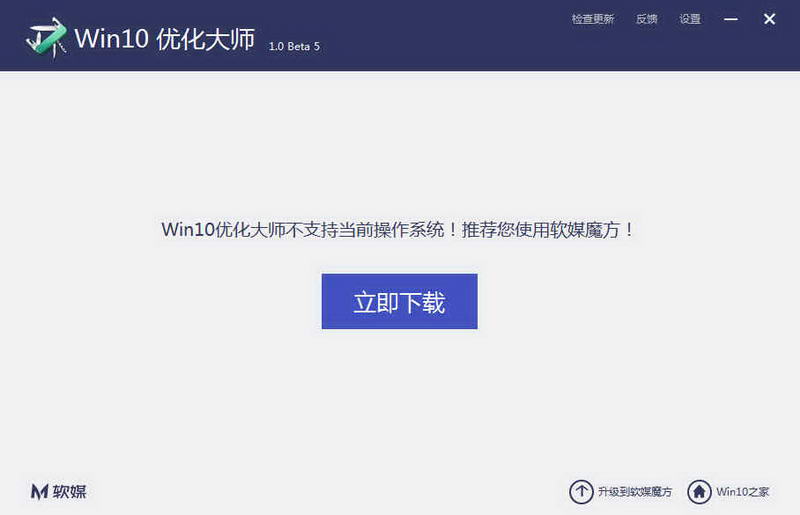Screen dimensions: 800x515
Task: Minimize the Win10 优化大师 window
Action: (x=731, y=19)
